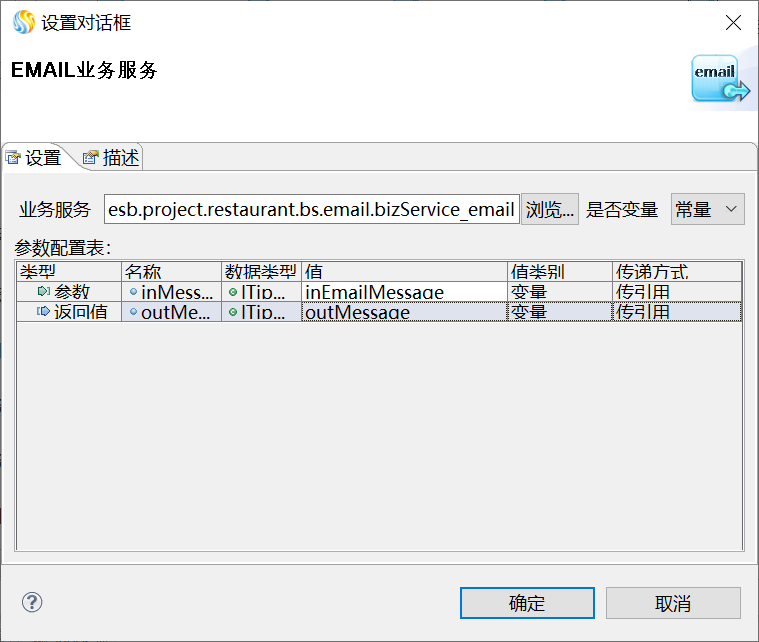Click the 业务服务 text input field

click(x=310, y=209)
